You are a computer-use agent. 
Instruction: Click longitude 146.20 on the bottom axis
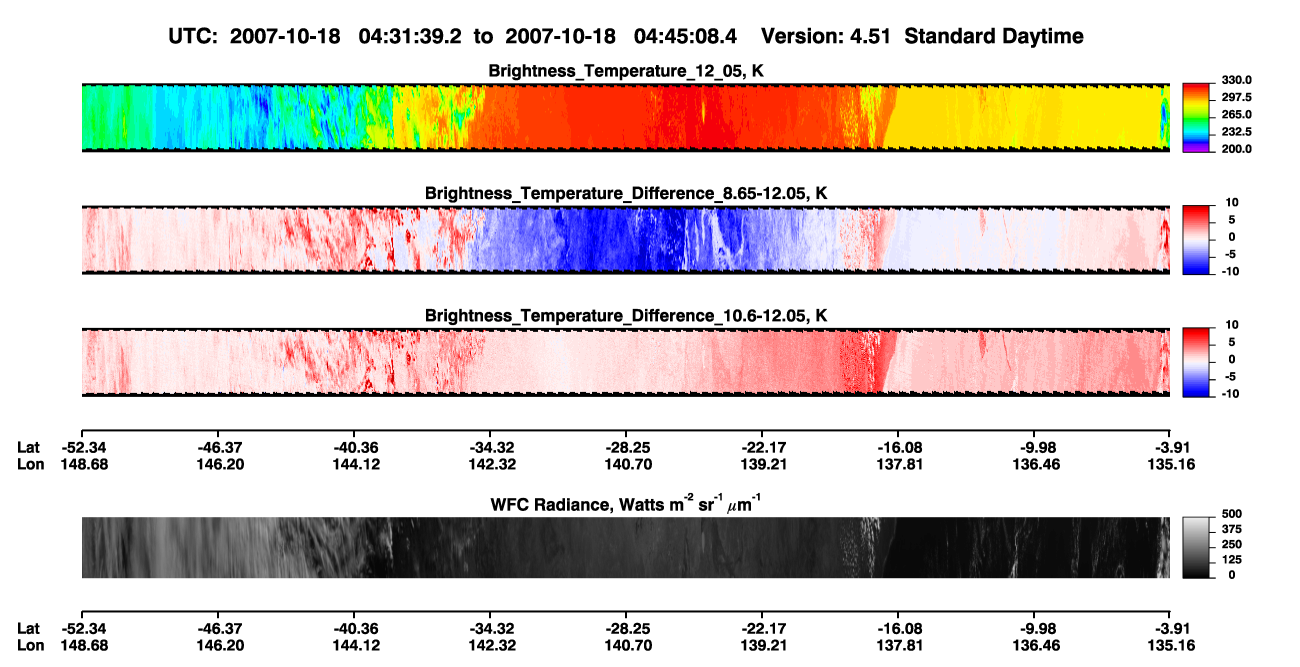coord(220,645)
